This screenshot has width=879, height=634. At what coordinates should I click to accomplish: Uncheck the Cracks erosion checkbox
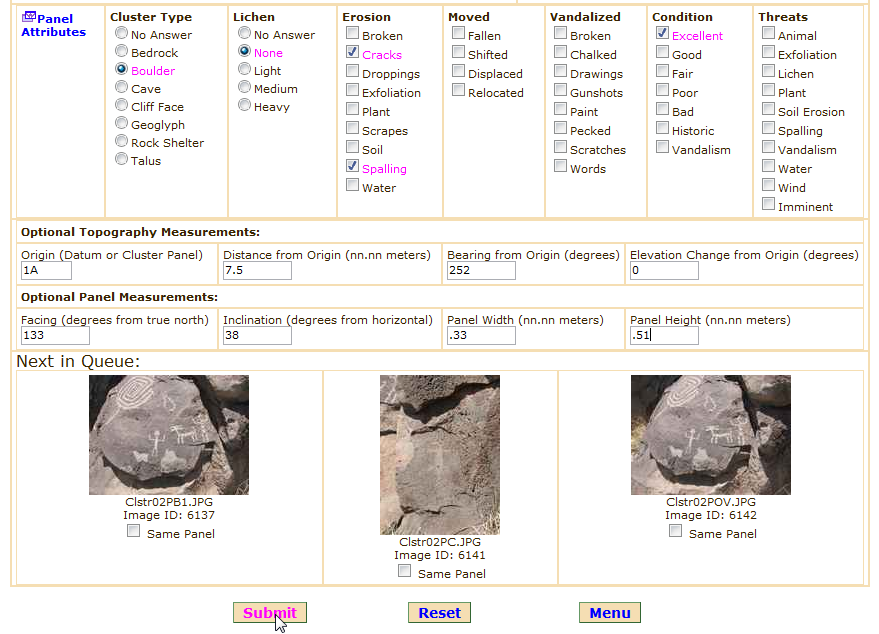tap(353, 52)
